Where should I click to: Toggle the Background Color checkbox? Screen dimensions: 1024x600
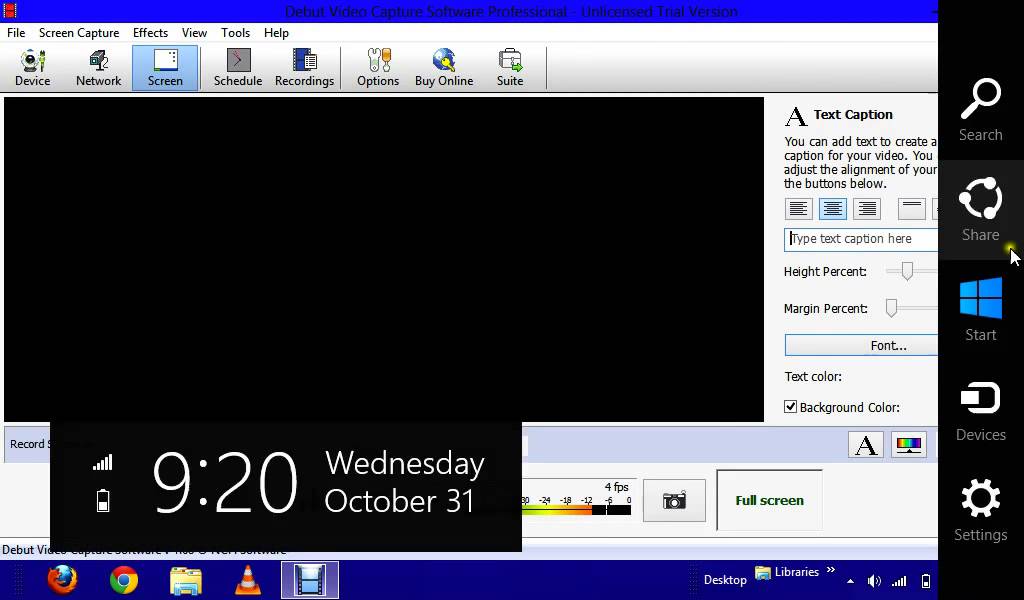click(x=790, y=407)
